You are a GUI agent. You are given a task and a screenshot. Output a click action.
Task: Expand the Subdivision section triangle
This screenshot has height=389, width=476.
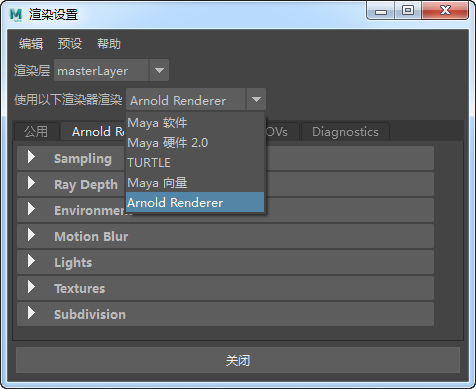coord(31,313)
